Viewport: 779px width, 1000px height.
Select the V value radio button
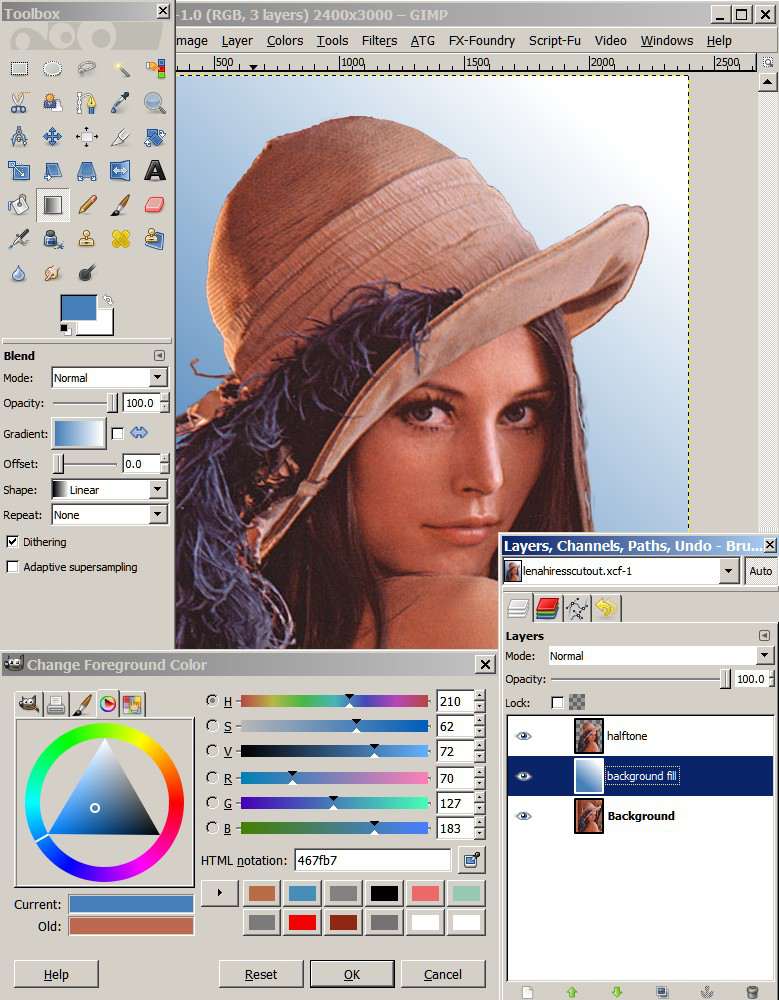[x=212, y=751]
